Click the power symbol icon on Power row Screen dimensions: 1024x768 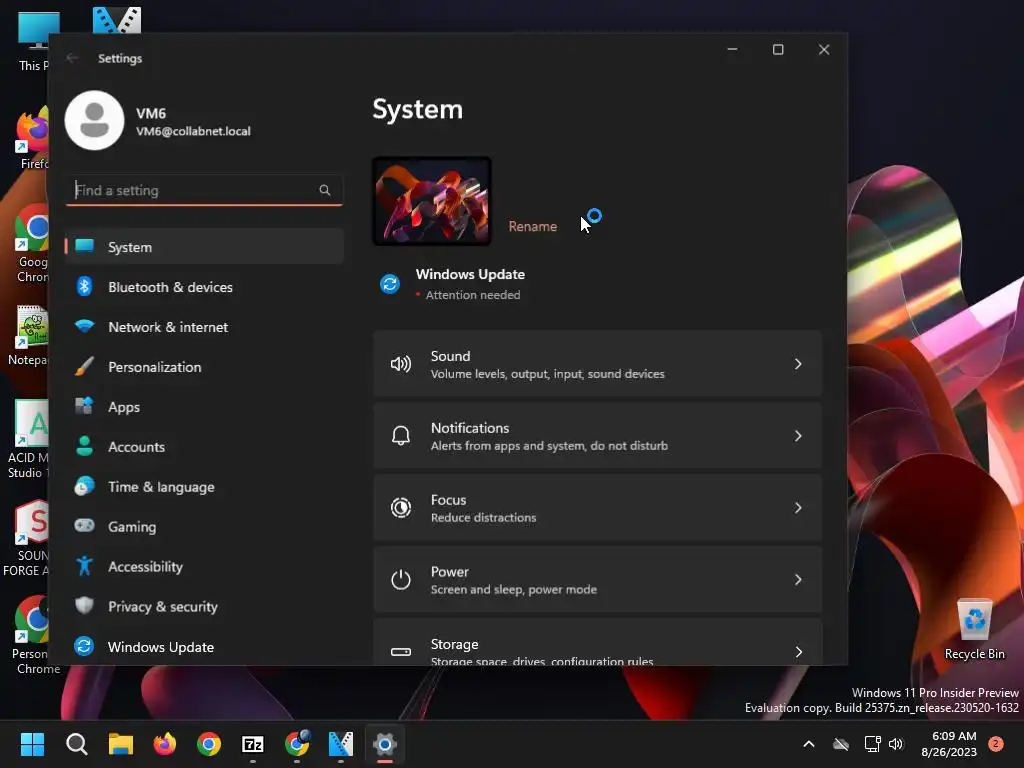click(401, 579)
